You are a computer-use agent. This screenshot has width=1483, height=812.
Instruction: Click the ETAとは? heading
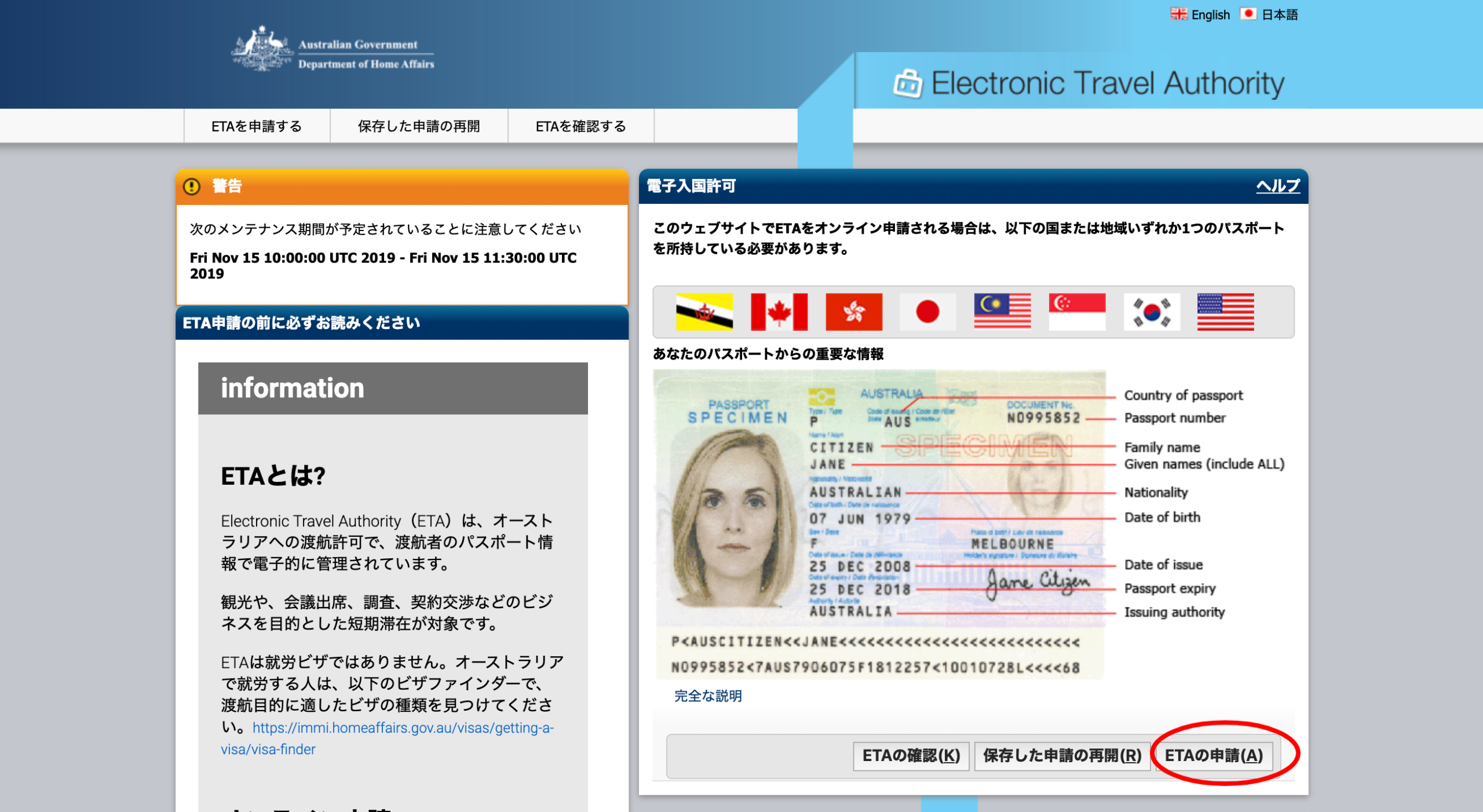pos(273,476)
